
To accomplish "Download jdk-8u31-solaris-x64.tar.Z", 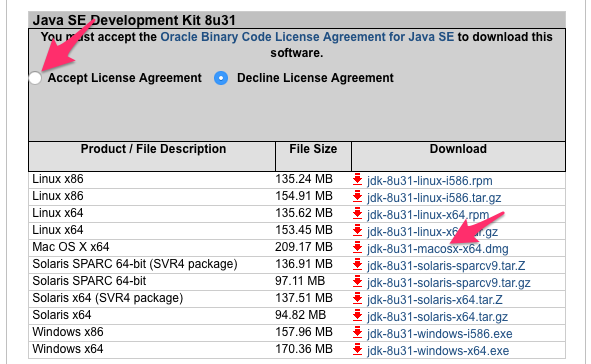I will (435, 300).
